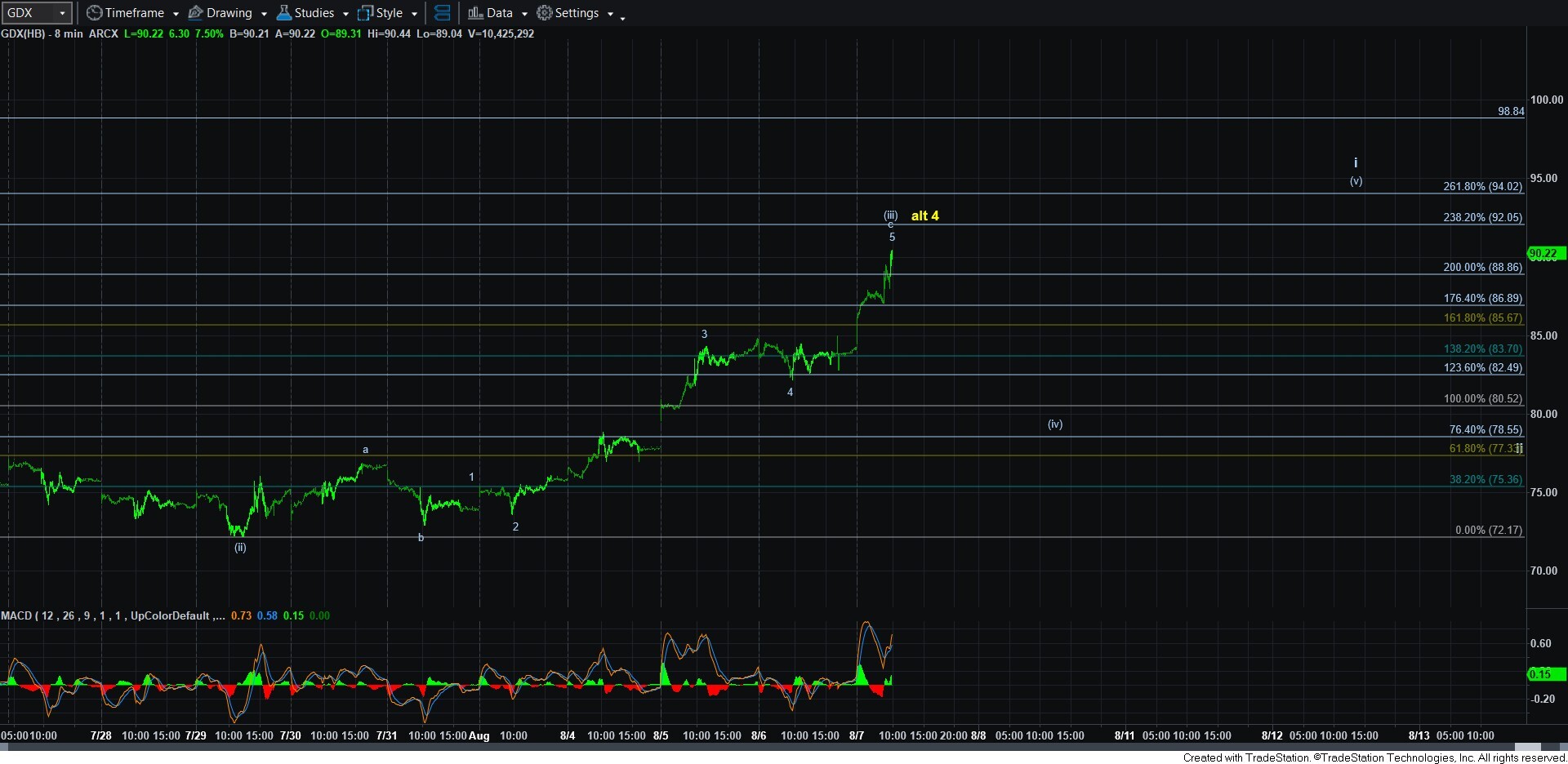Select the 76.40% (78.55) Fibonacci label
This screenshot has height=764, width=1568.
point(1486,429)
